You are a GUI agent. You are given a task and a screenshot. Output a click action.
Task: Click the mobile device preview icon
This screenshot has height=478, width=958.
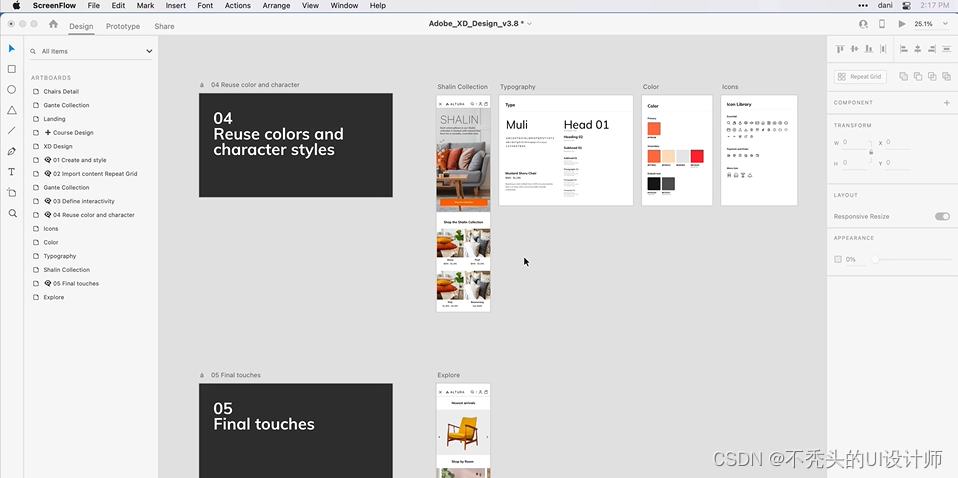click(882, 24)
